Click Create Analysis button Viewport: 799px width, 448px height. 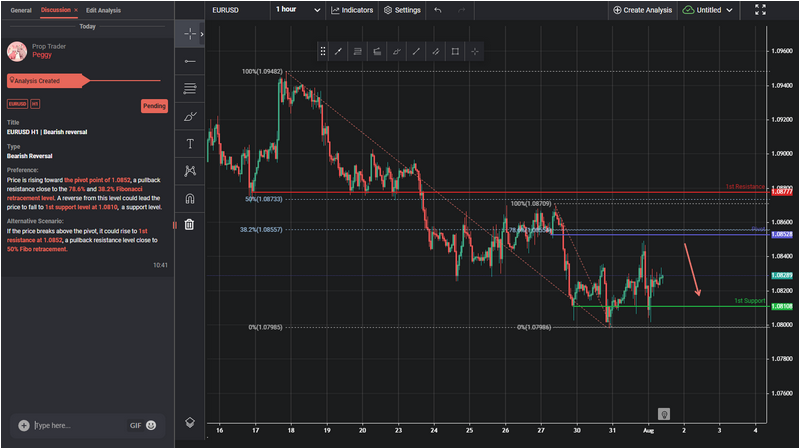click(x=642, y=10)
